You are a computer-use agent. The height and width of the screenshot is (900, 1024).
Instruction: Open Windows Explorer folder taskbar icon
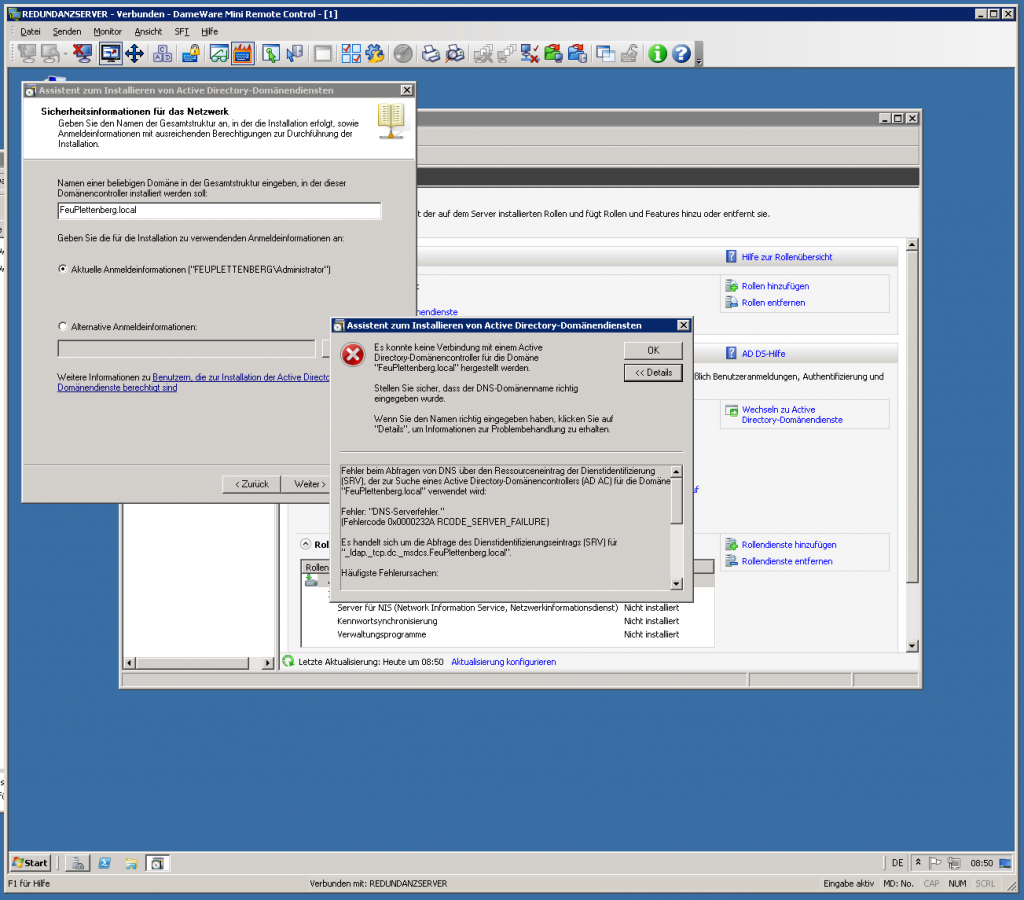pos(131,863)
